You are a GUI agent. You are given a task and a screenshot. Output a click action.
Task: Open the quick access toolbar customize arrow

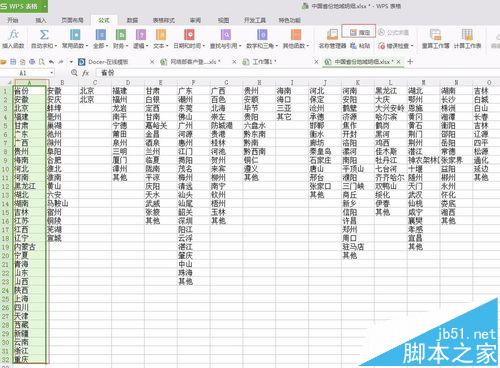[x=71, y=62]
